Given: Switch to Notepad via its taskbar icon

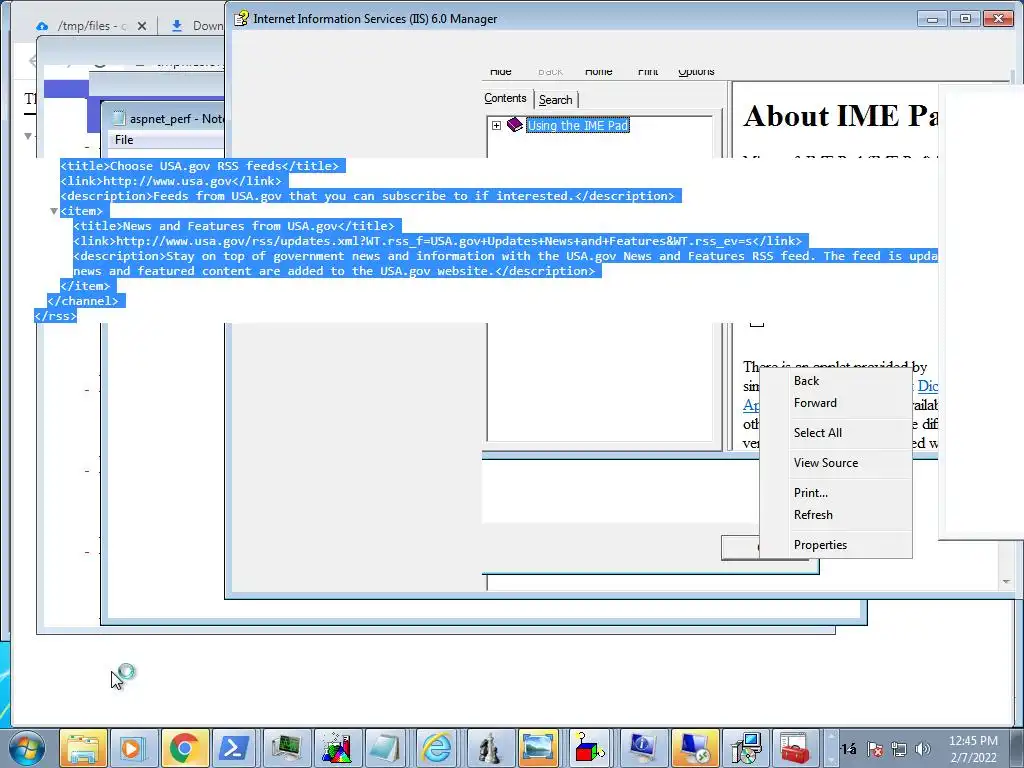Looking at the screenshot, I should point(385,748).
